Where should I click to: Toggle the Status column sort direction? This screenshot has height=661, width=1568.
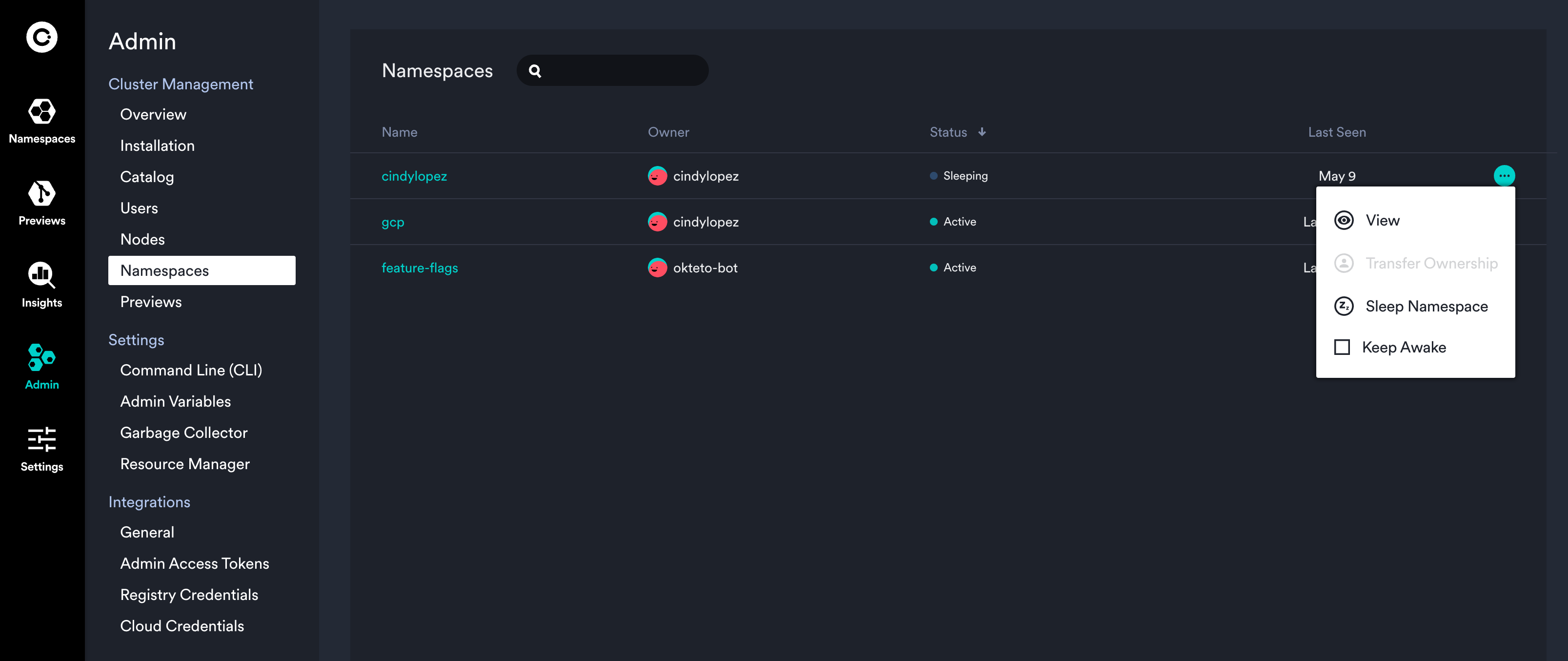[981, 132]
